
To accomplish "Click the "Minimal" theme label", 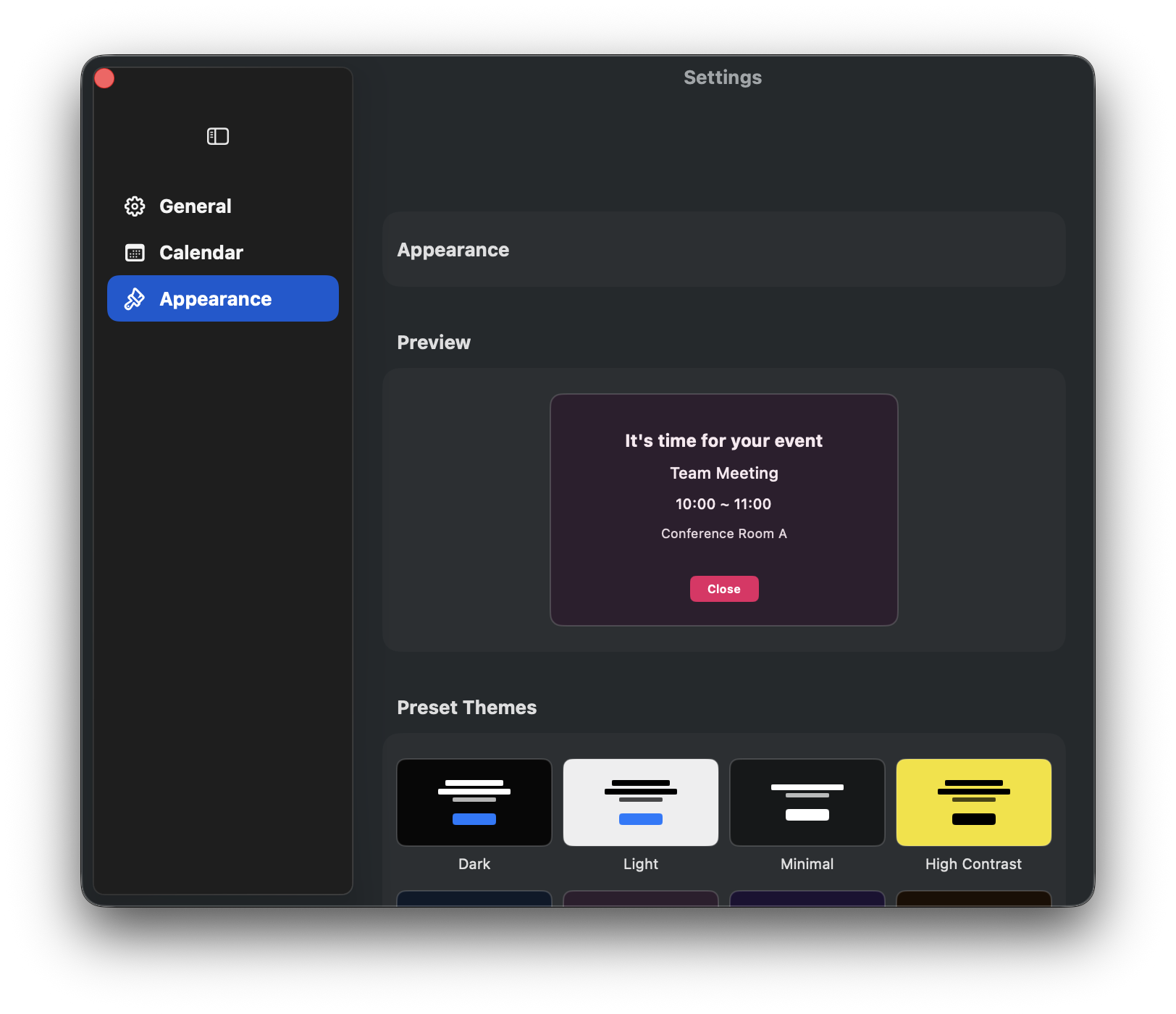I will pos(807,864).
